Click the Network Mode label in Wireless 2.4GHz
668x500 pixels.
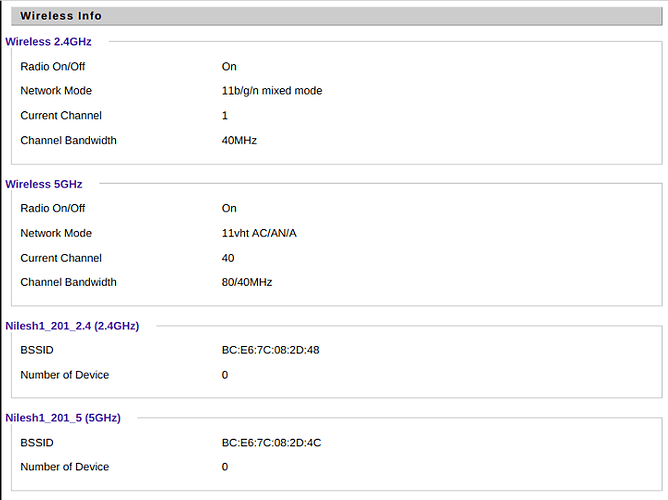pos(56,91)
